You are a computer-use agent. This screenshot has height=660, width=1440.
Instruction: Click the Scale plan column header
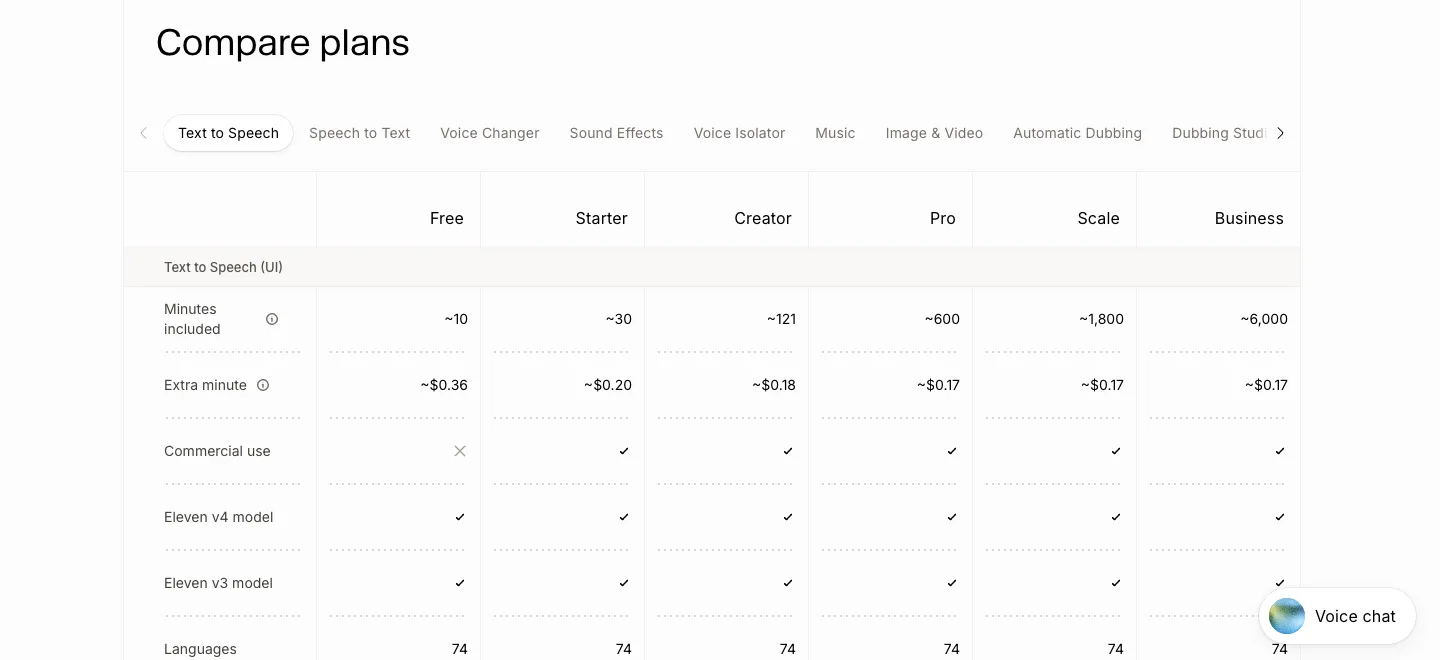pyautogui.click(x=1098, y=218)
